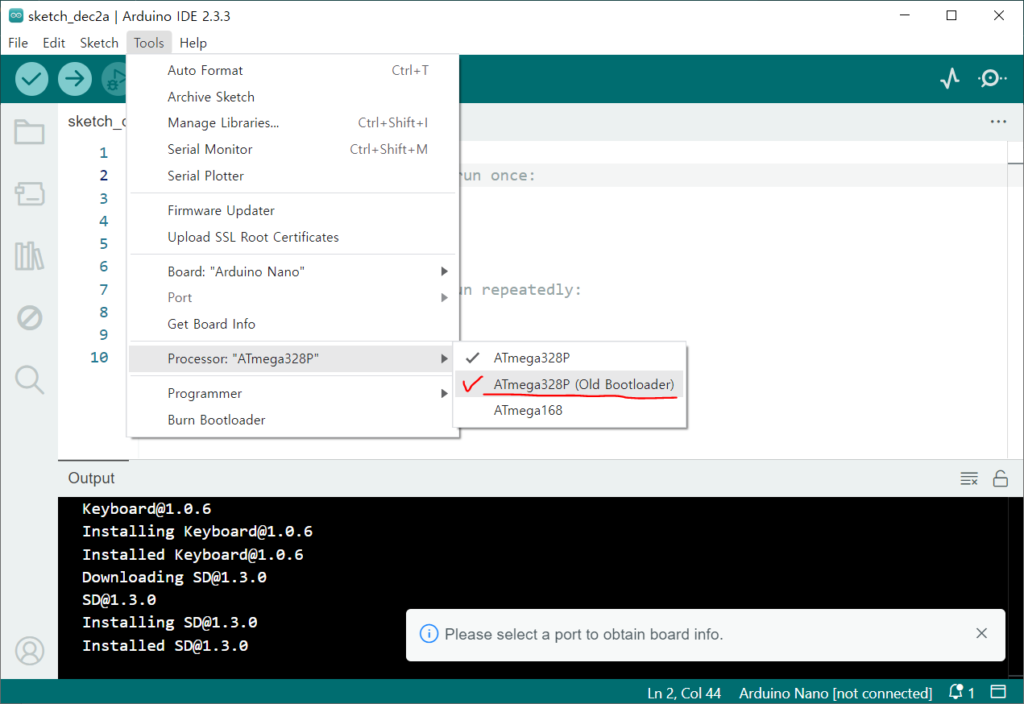Expand the Processor "ATmega328P" submenu
Image resolution: width=1024 pixels, height=704 pixels.
(x=293, y=359)
